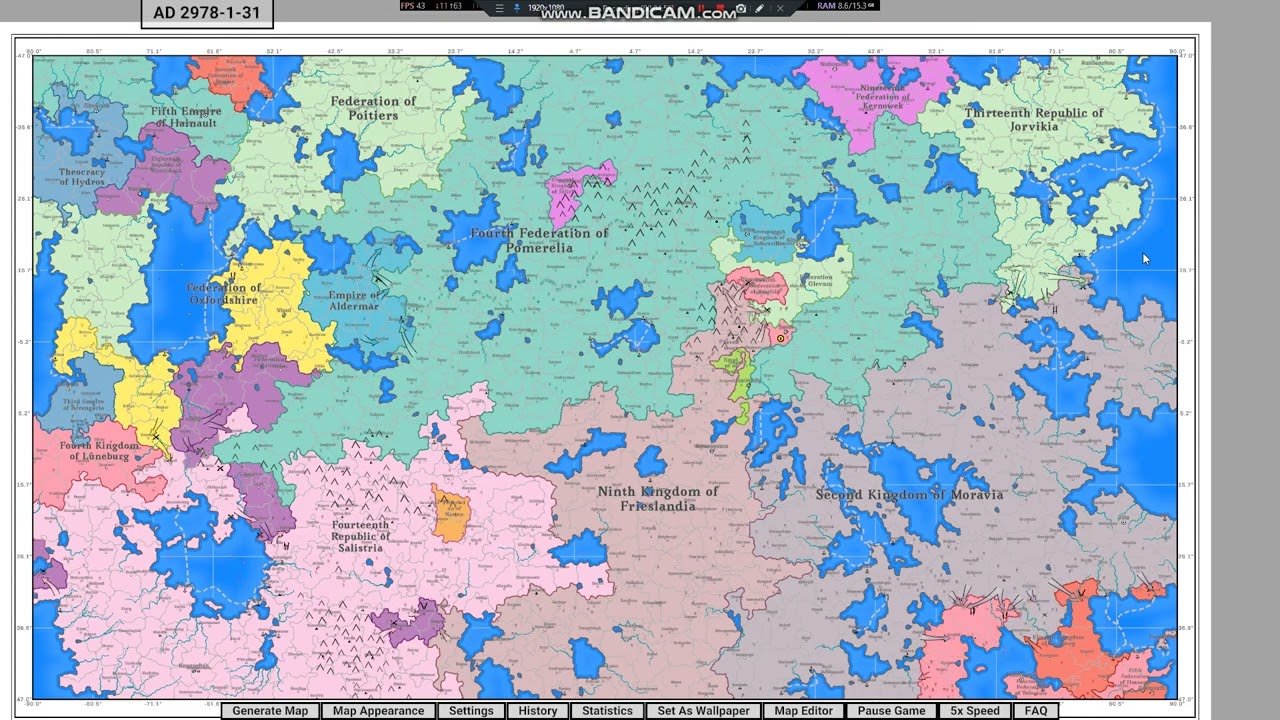The width and height of the screenshot is (1280, 720).
Task: Click the Federation of Poitiers label
Action: pyautogui.click(x=373, y=108)
